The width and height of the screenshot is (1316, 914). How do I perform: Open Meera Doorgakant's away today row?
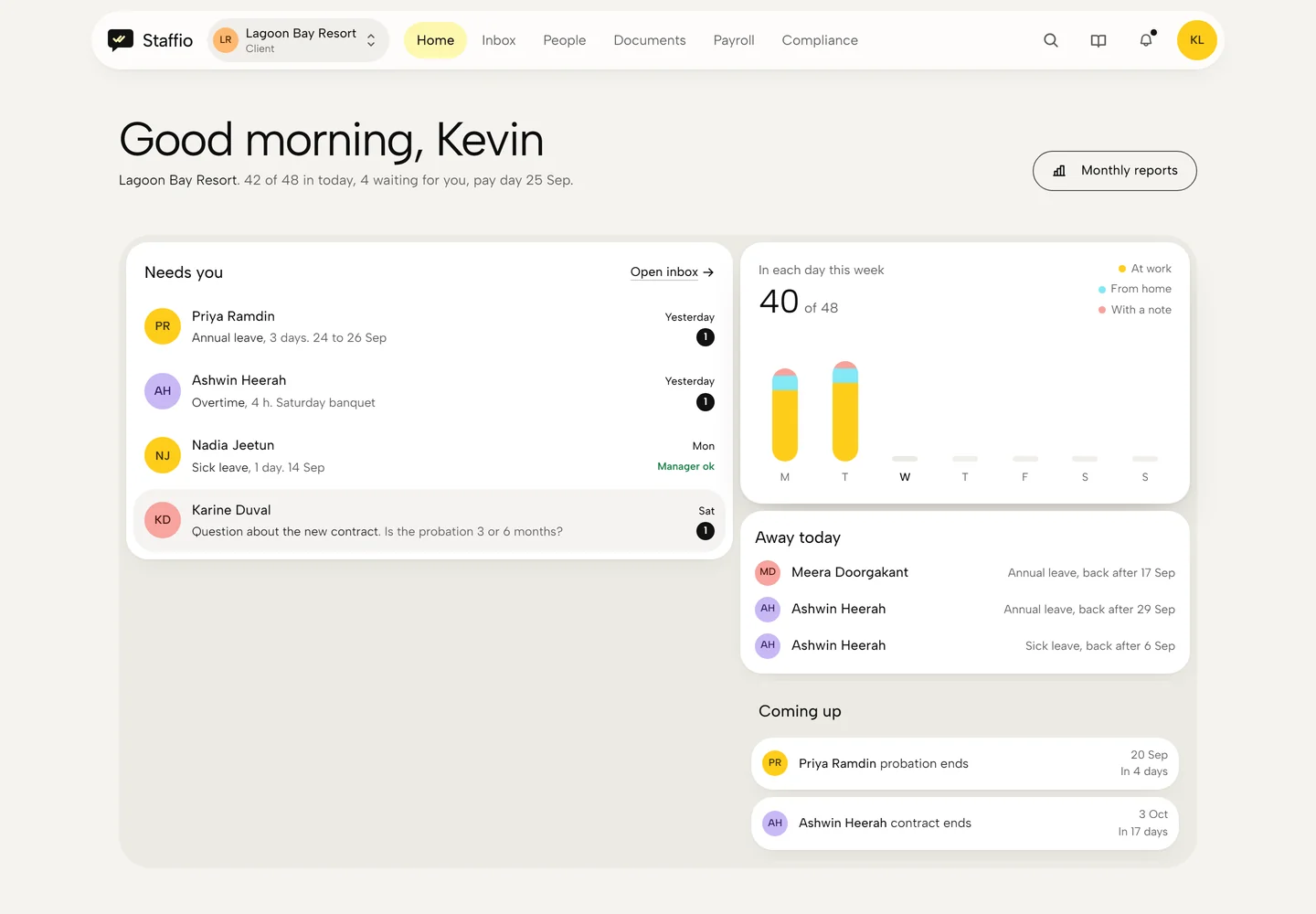(965, 572)
